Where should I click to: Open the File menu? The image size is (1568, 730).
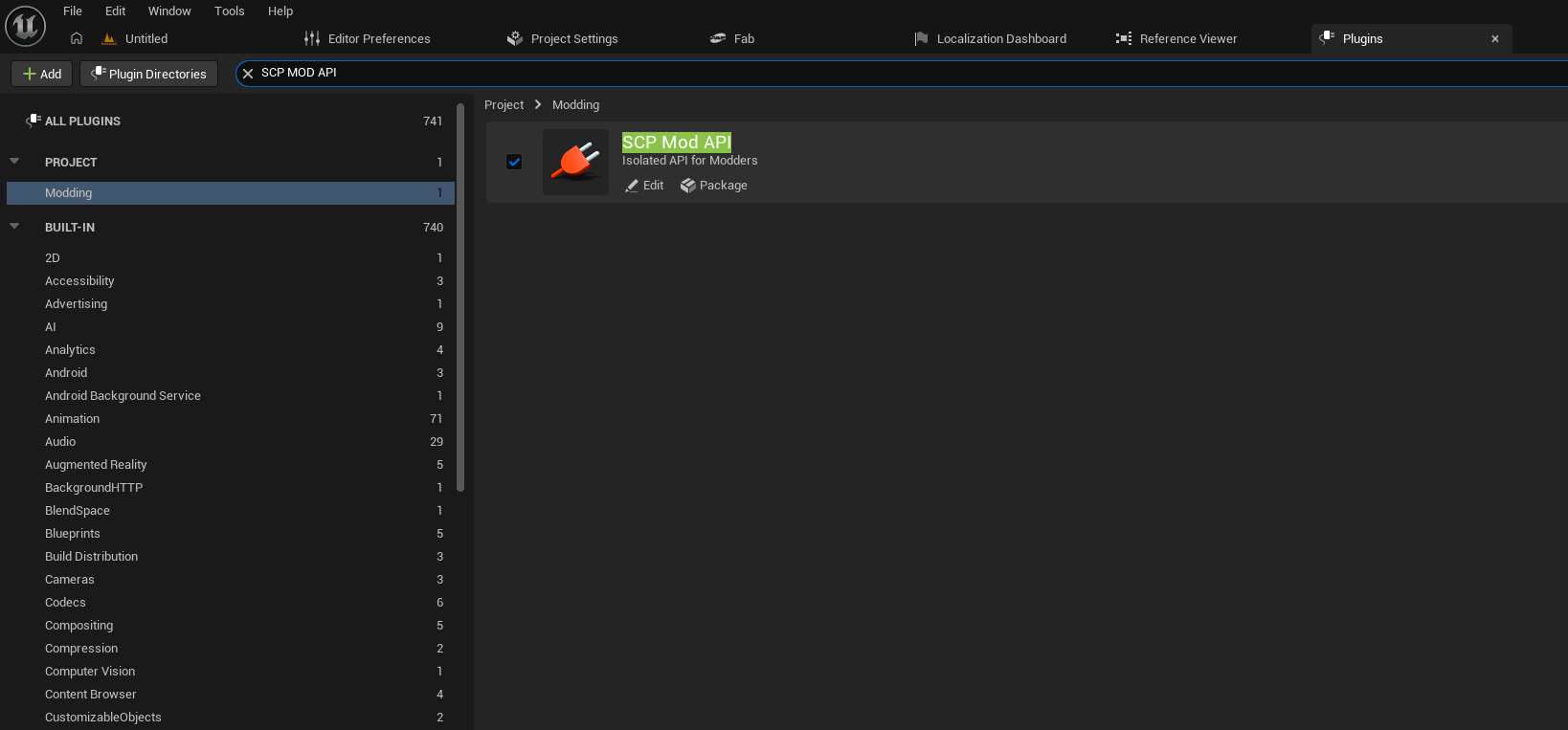tap(73, 11)
